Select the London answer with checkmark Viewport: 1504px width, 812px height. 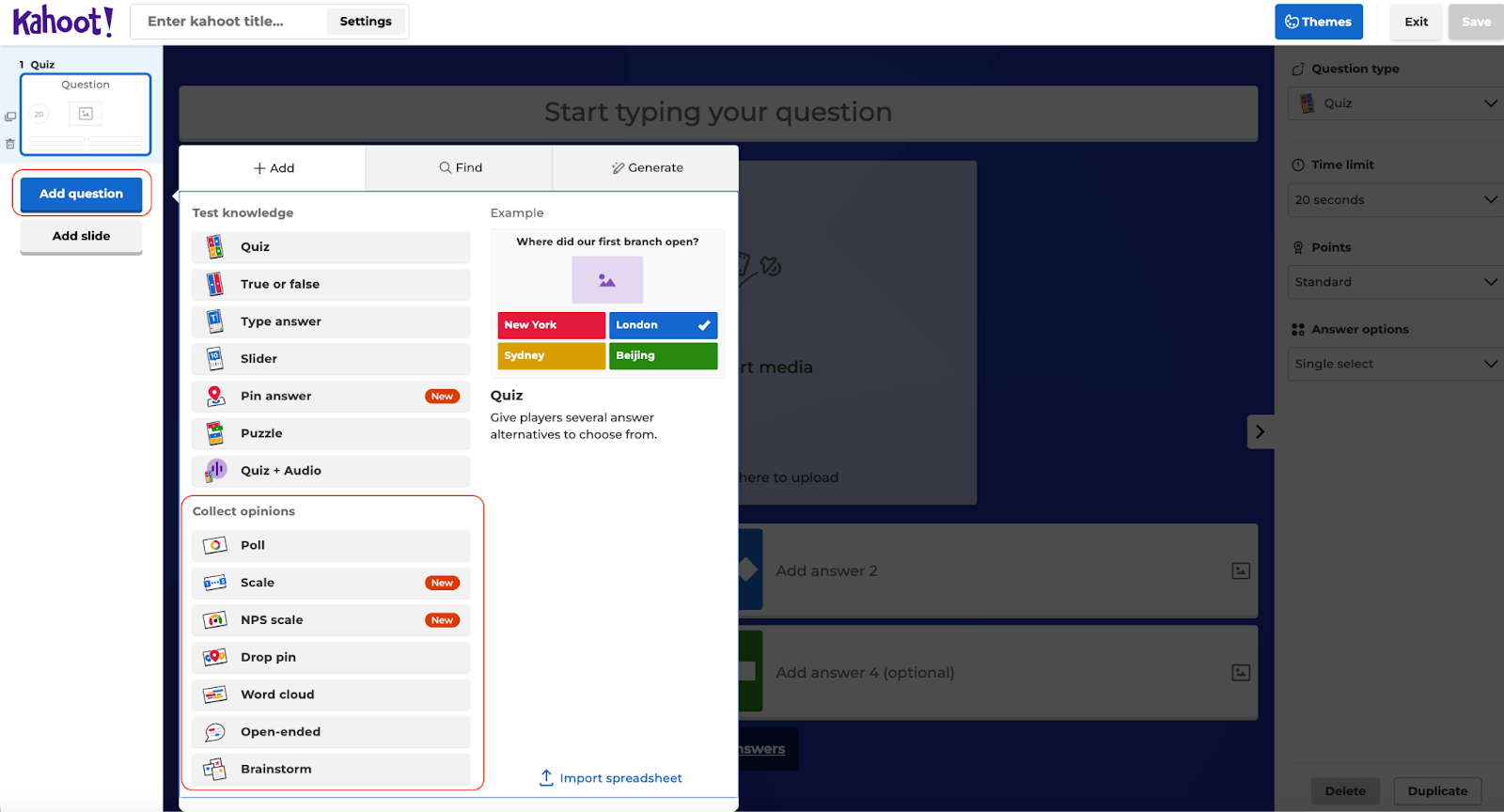[663, 325]
